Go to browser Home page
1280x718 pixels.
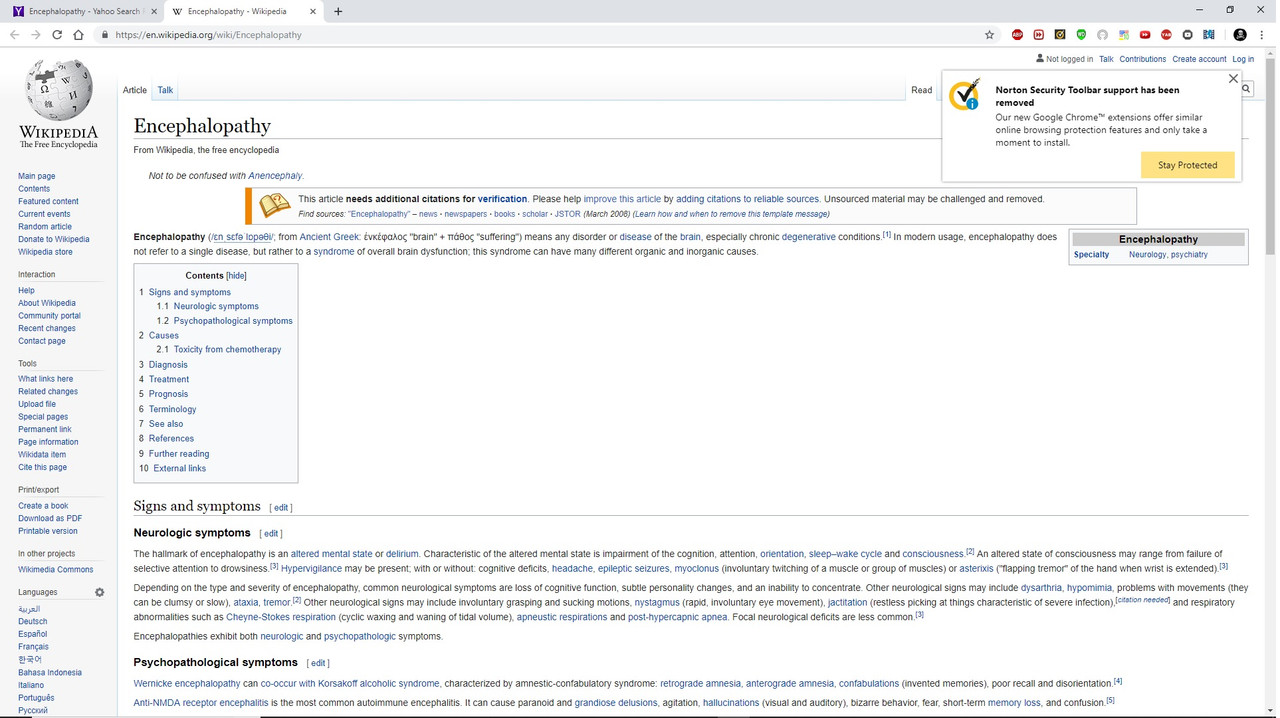[x=79, y=35]
